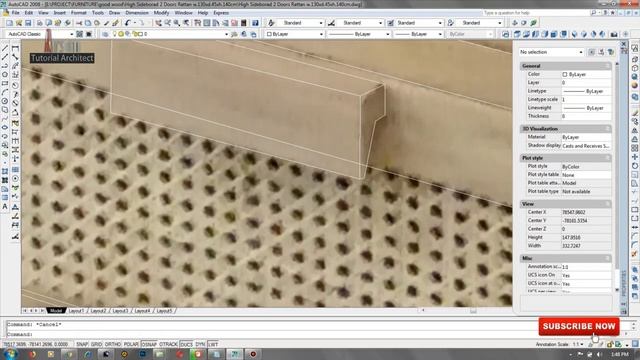Select the Polyline draw tool
This screenshot has width=640, height=360.
click(x=5, y=66)
